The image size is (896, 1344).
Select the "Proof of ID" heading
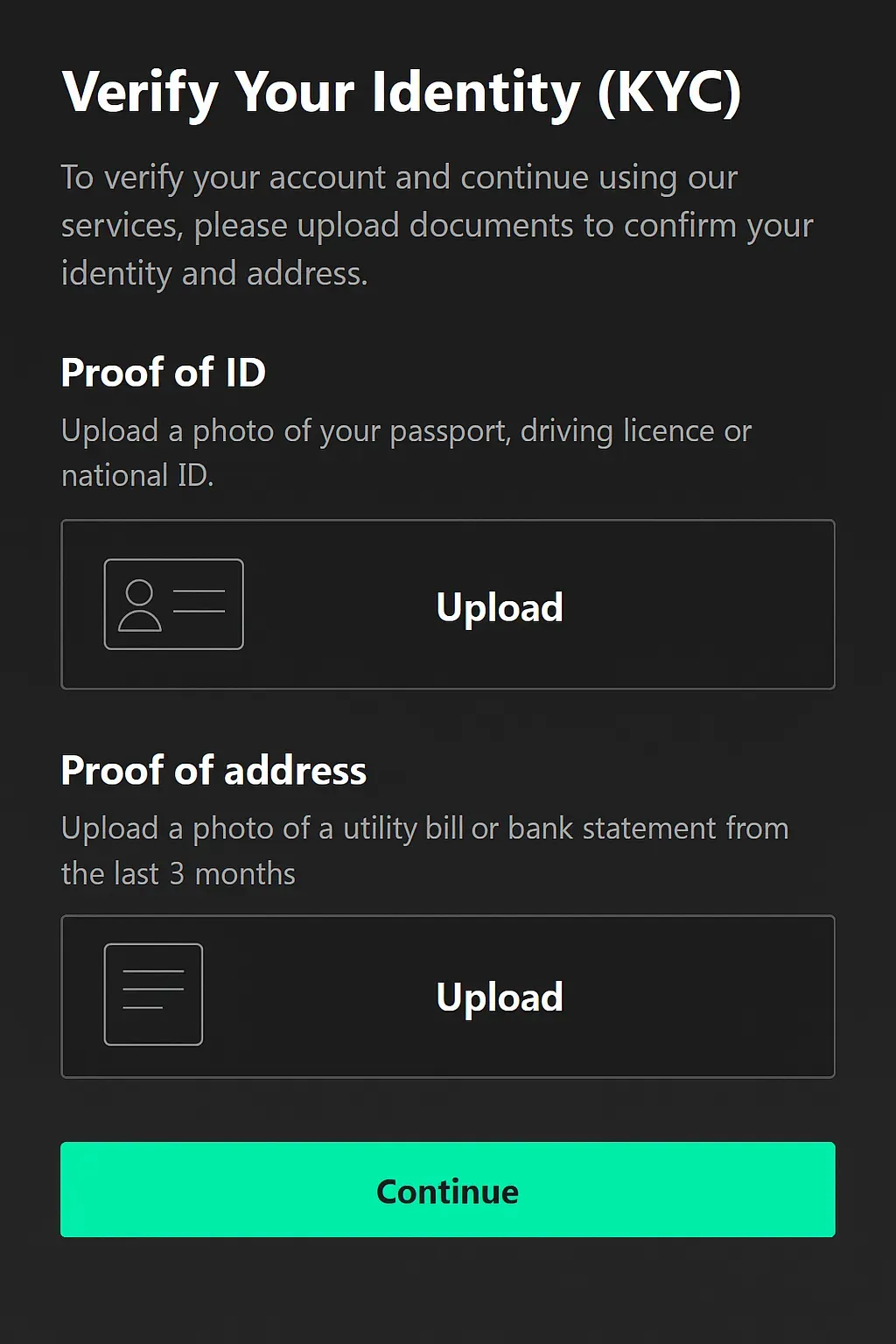[x=164, y=373]
